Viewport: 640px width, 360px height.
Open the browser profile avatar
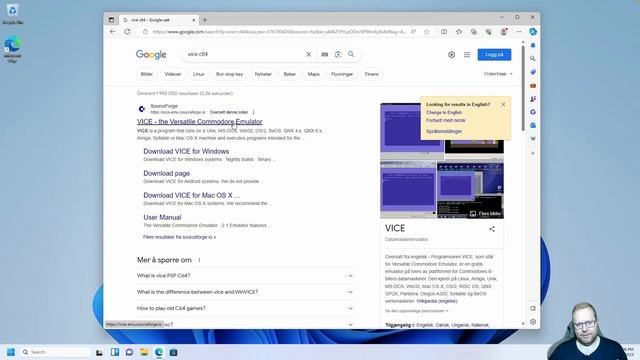coord(504,32)
